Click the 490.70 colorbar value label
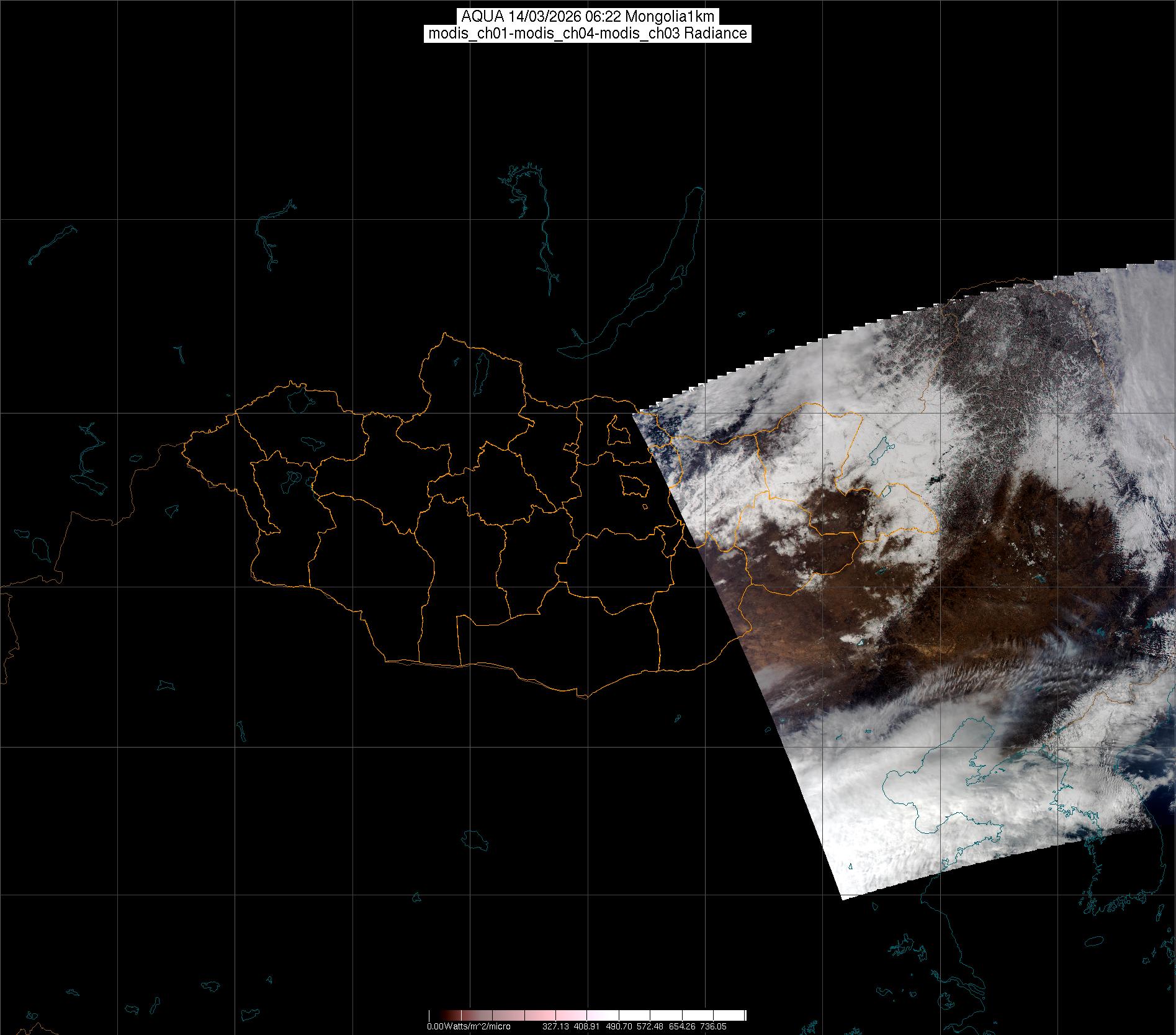 tap(619, 1027)
